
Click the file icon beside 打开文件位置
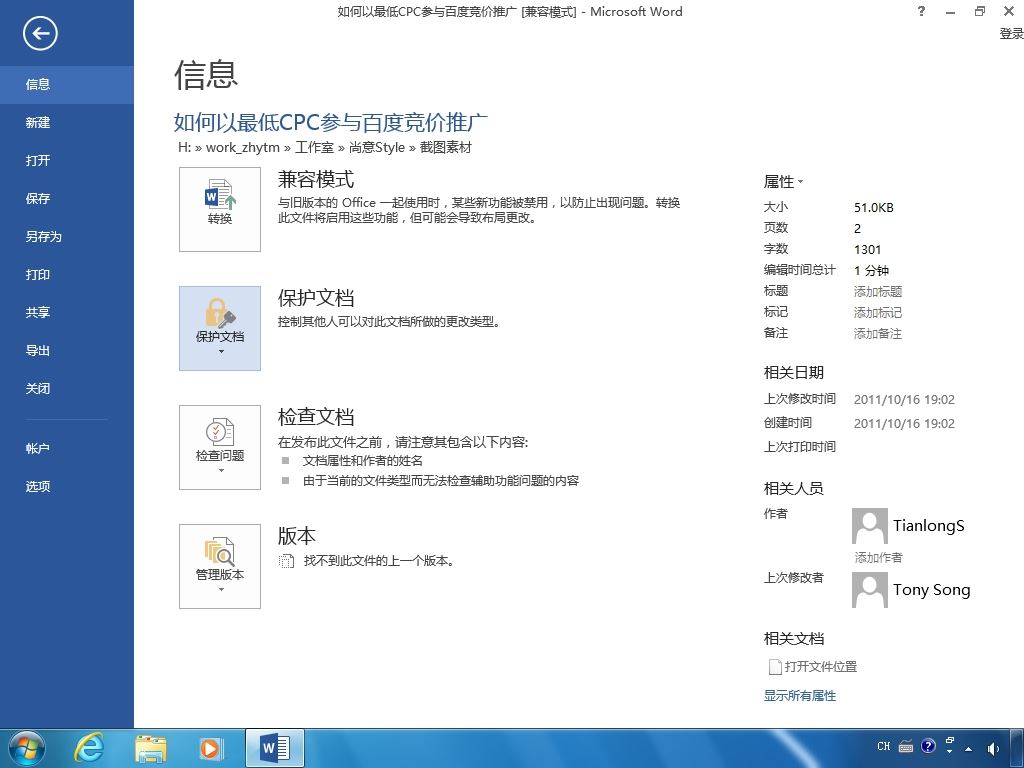[x=775, y=667]
